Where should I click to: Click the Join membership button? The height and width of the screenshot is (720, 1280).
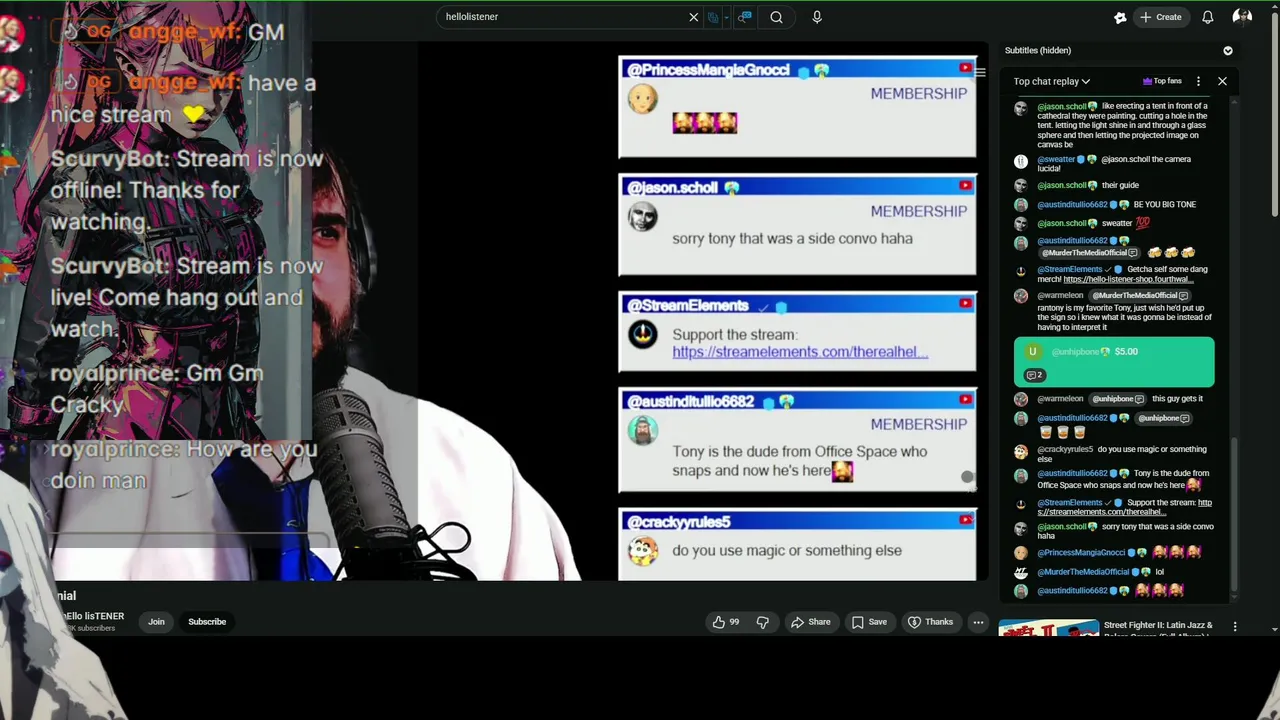[156, 622]
